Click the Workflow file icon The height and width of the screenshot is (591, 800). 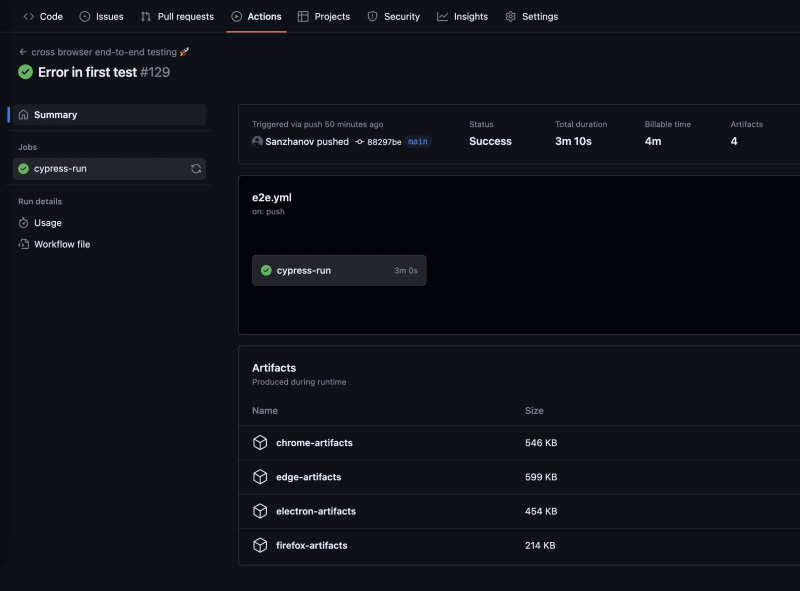tap(23, 244)
